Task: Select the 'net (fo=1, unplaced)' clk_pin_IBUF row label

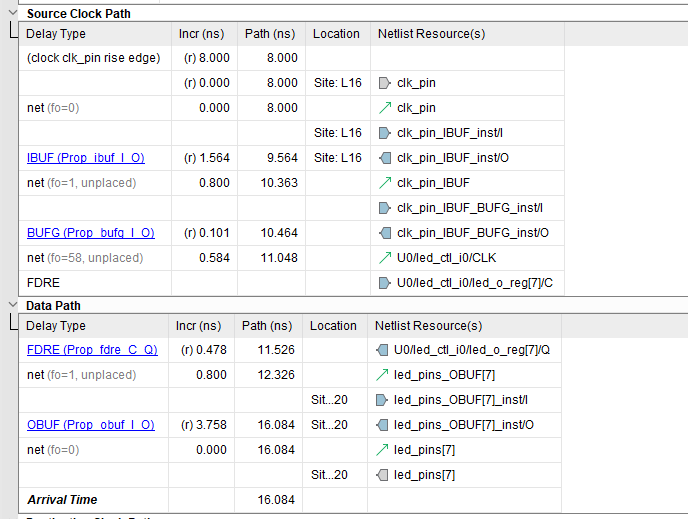Action: [x=82, y=183]
